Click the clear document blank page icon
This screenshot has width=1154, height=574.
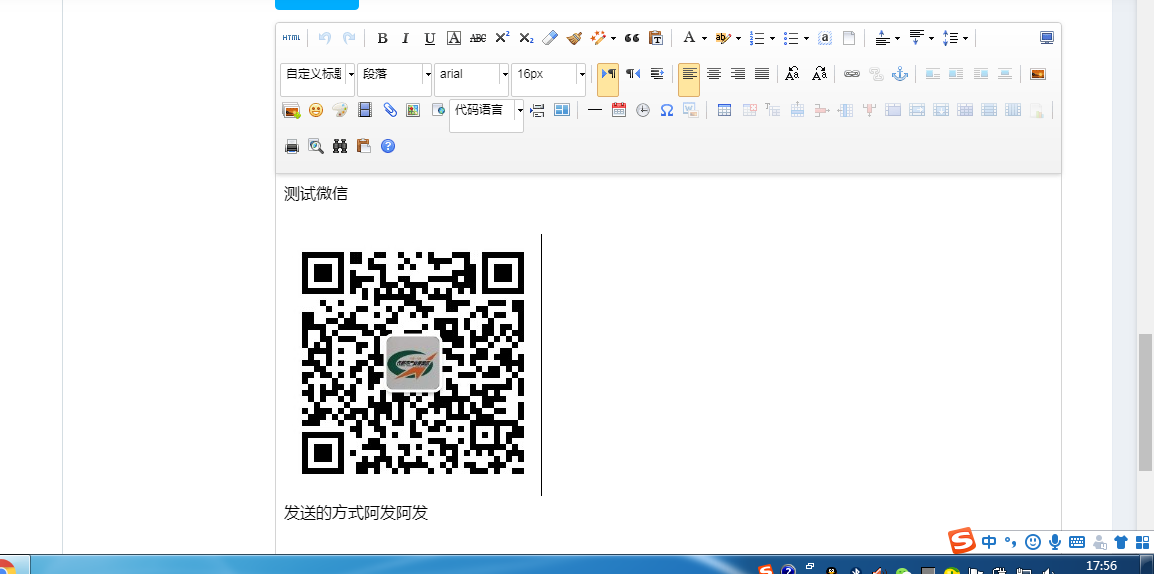(x=849, y=38)
